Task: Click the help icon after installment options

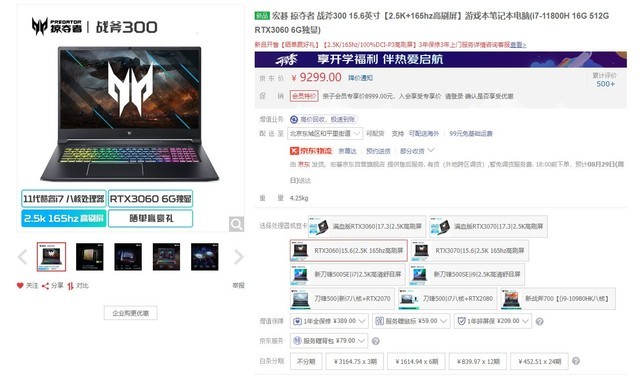Action: [576, 361]
